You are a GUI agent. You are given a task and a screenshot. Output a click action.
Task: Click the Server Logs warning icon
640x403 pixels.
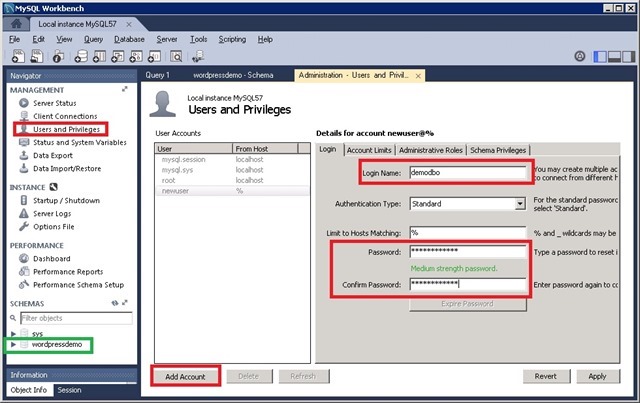tap(24, 213)
